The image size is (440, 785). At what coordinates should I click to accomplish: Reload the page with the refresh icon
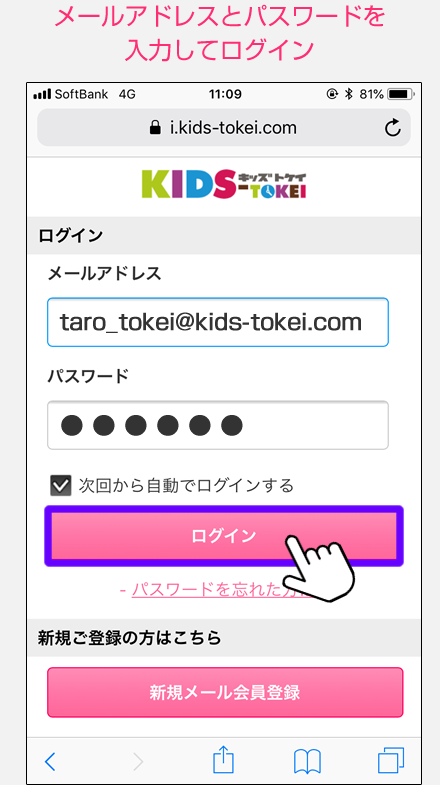pos(393,128)
